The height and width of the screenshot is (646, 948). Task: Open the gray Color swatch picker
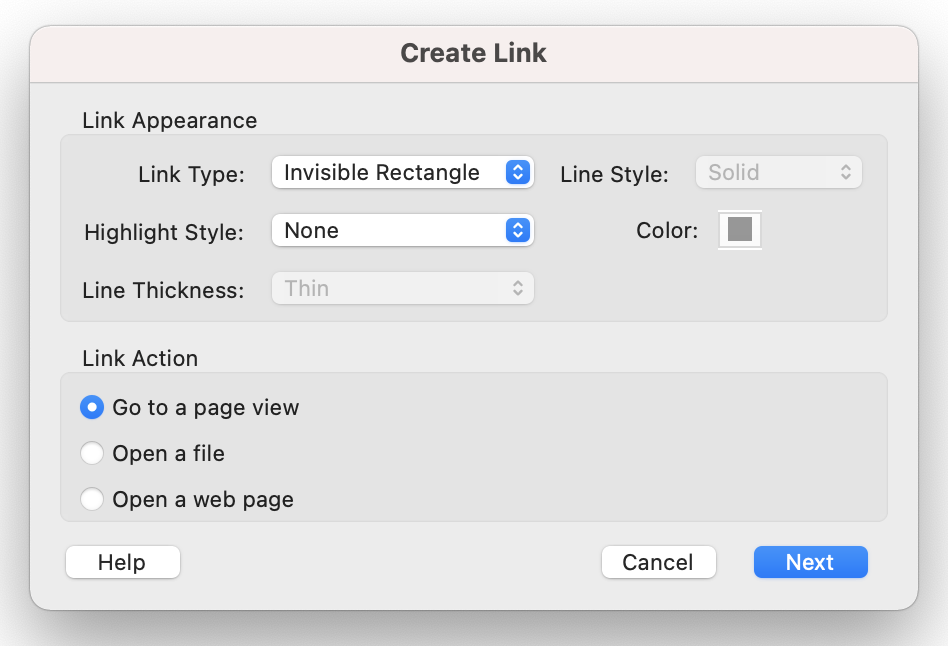click(x=740, y=230)
